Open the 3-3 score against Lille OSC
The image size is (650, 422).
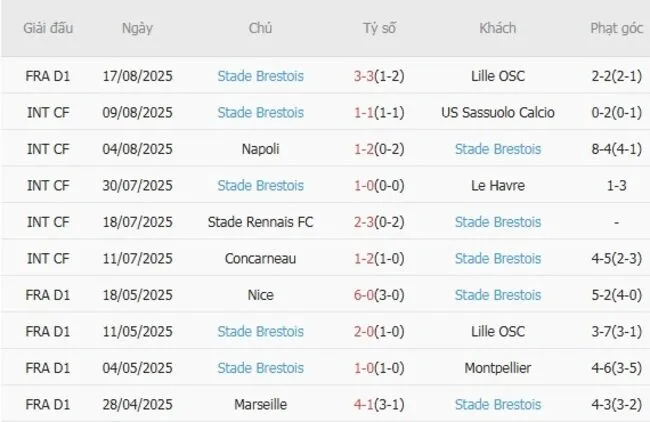pos(367,76)
